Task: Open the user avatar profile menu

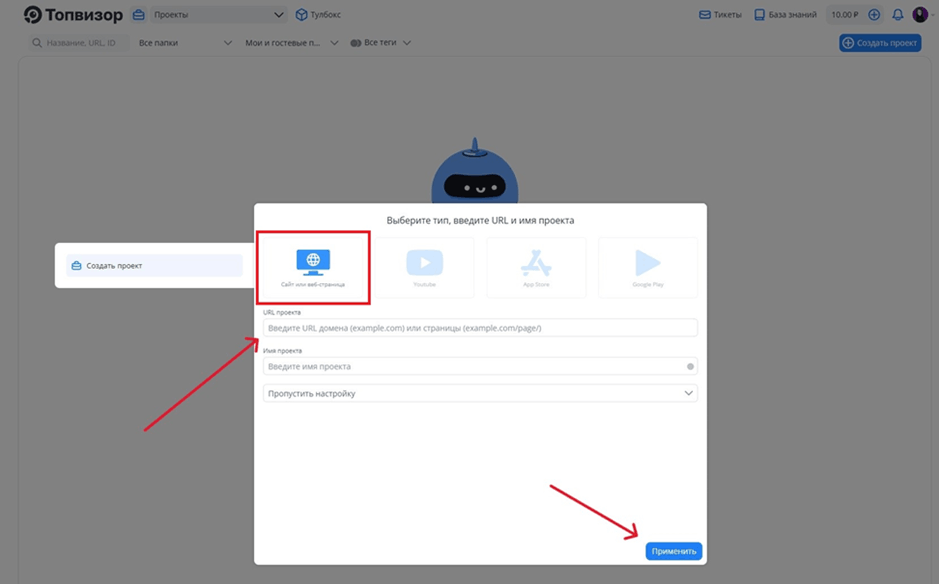Action: [x=920, y=15]
